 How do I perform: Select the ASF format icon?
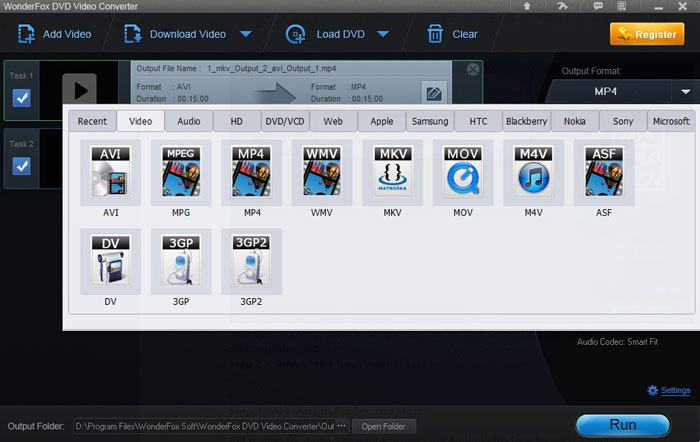[x=604, y=172]
